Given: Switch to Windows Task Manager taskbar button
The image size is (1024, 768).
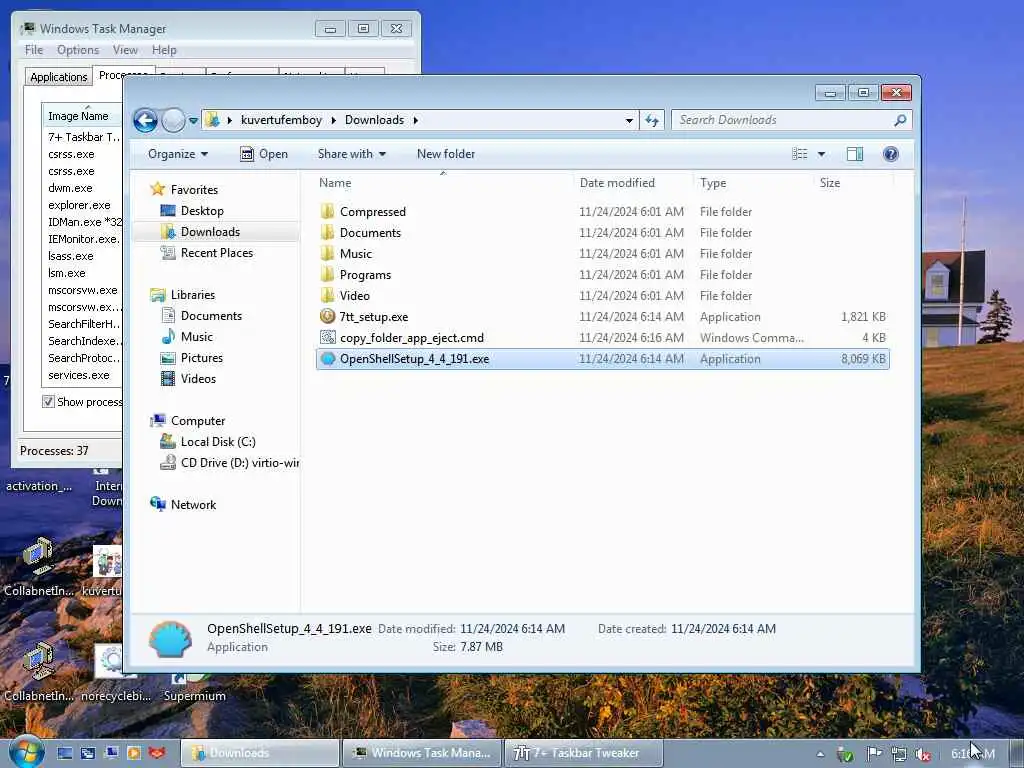Looking at the screenshot, I should pos(422,754).
